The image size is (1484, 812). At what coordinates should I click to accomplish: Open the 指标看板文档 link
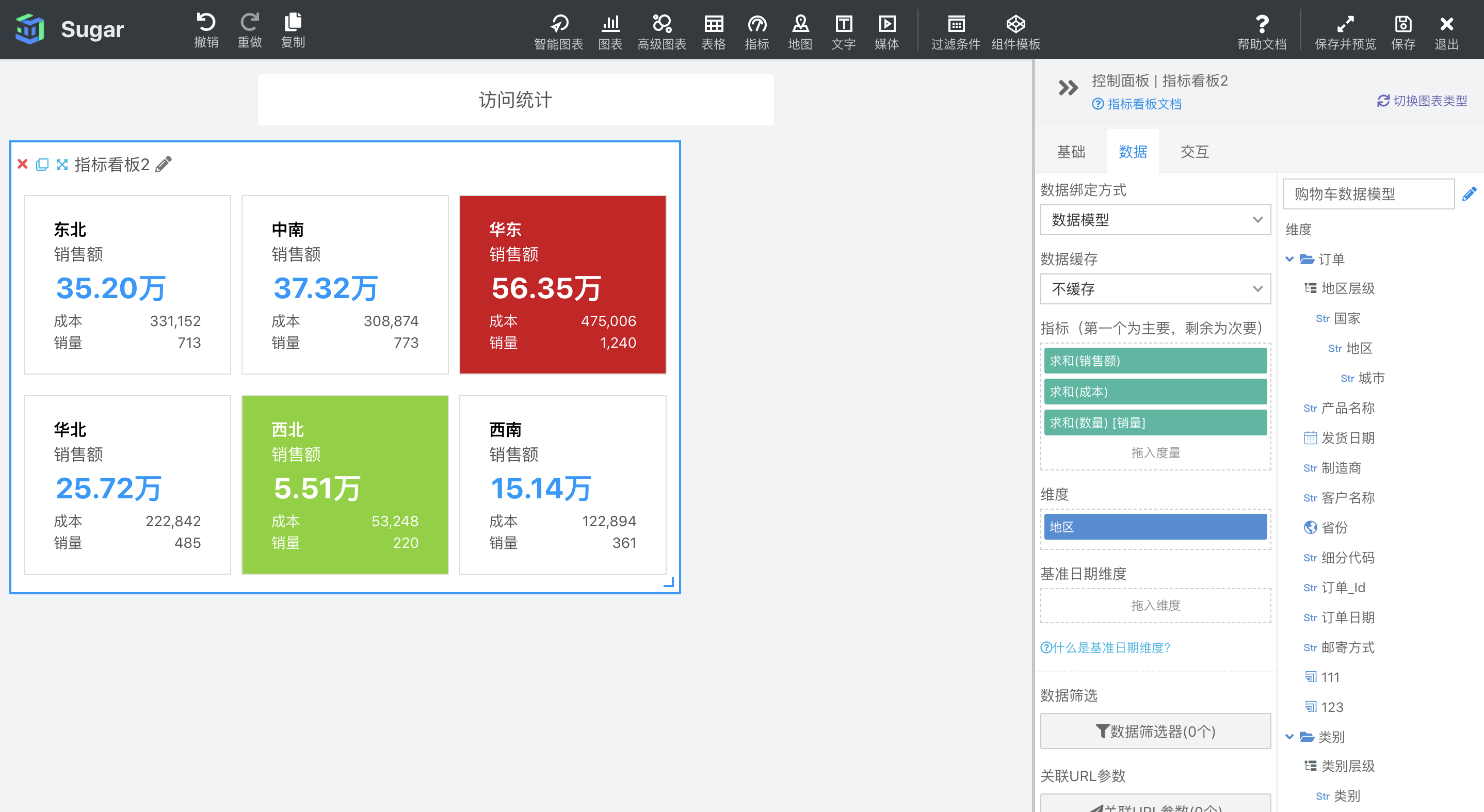click(1137, 104)
